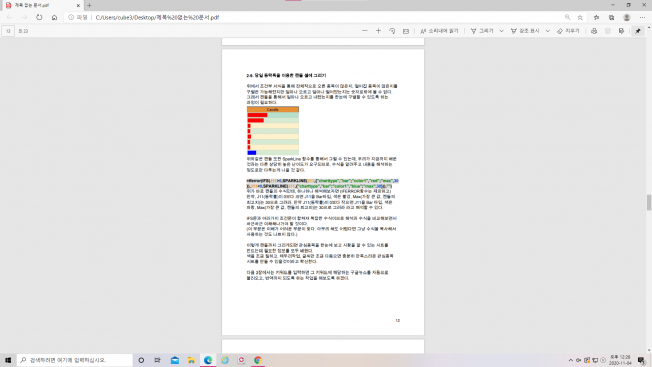Screen dimensions: 652x367
Task: Reload the PDF with the refresh icon
Action: [x=39, y=17]
